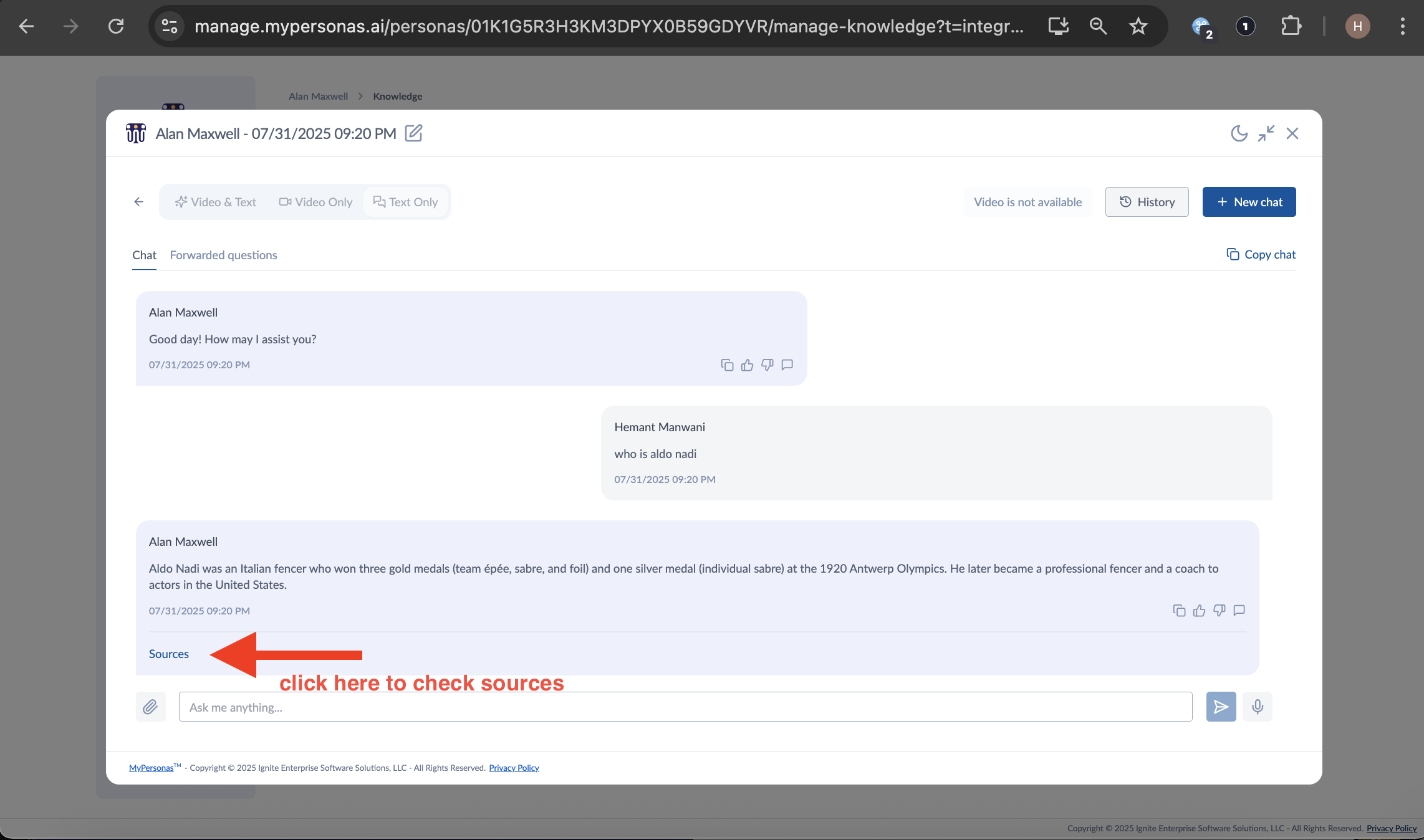
Task: Activate microphone voice input
Action: (x=1257, y=707)
